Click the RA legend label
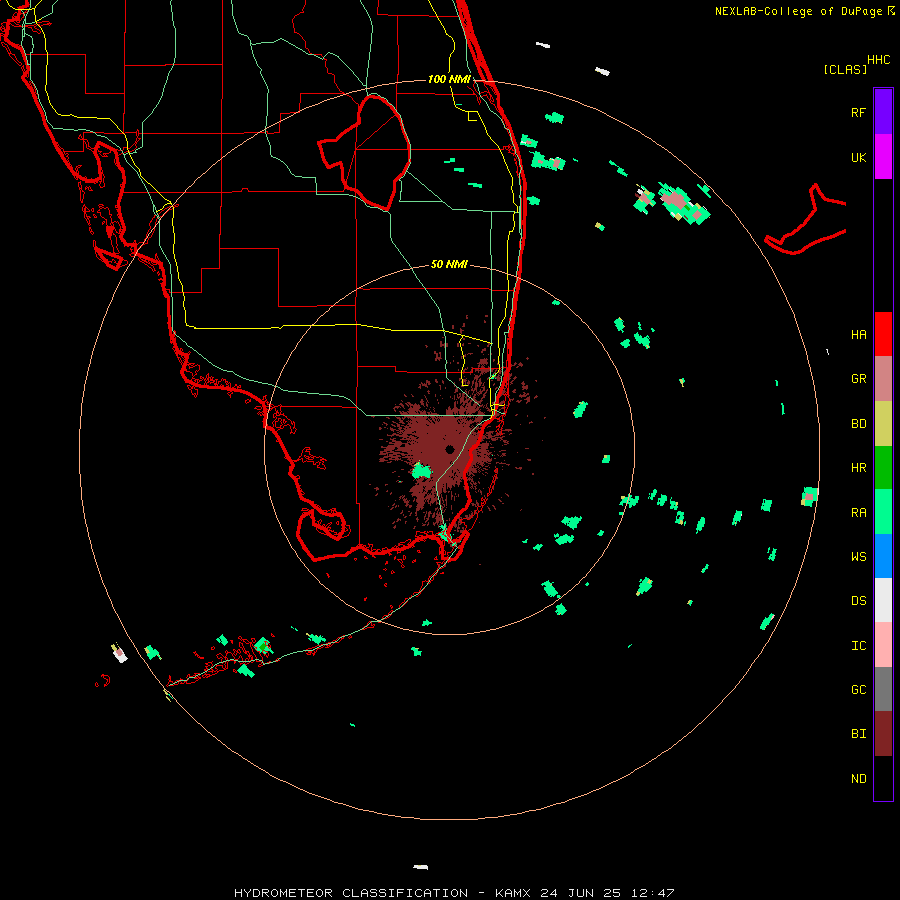This screenshot has width=900, height=900. tap(858, 513)
